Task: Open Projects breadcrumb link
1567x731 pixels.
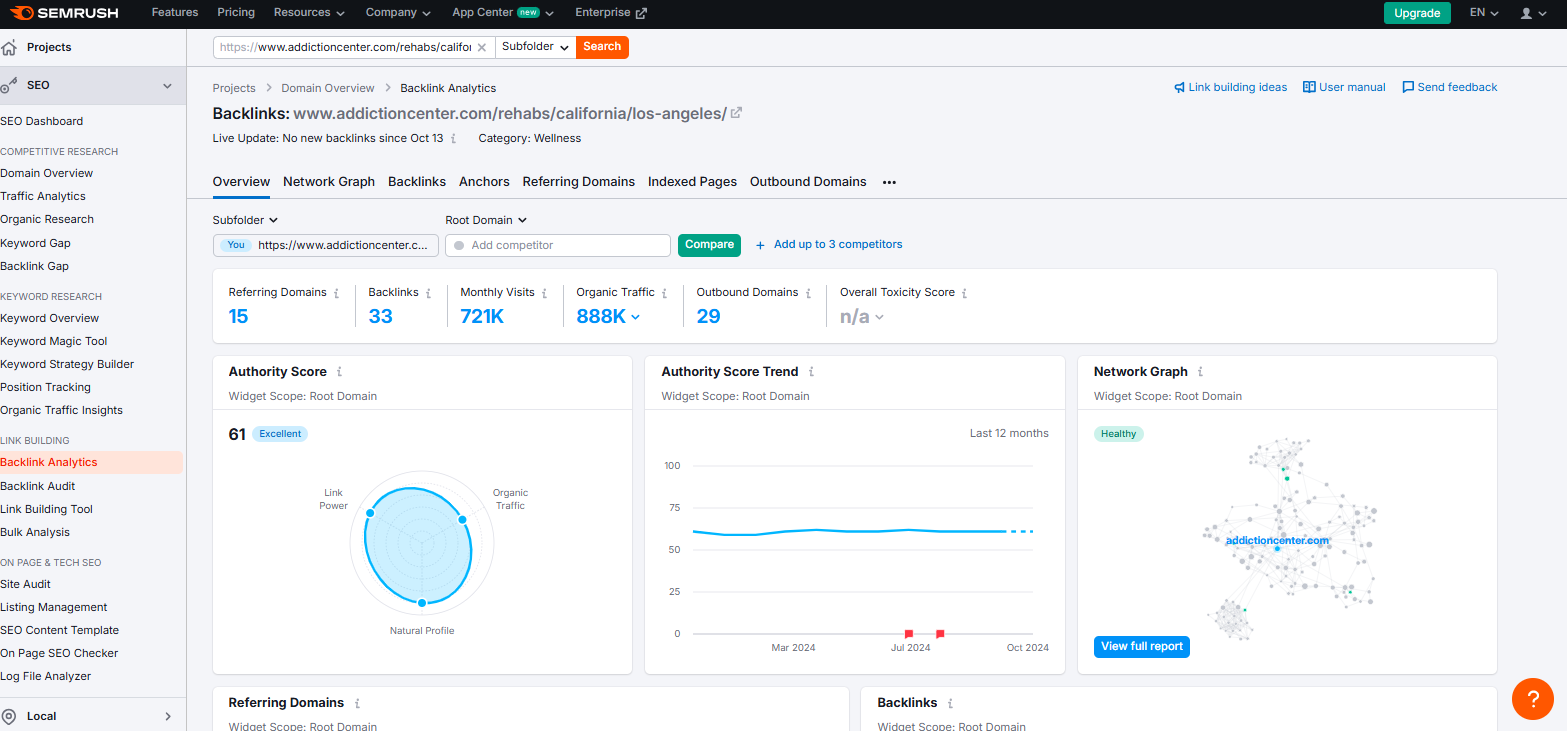Action: pyautogui.click(x=234, y=88)
